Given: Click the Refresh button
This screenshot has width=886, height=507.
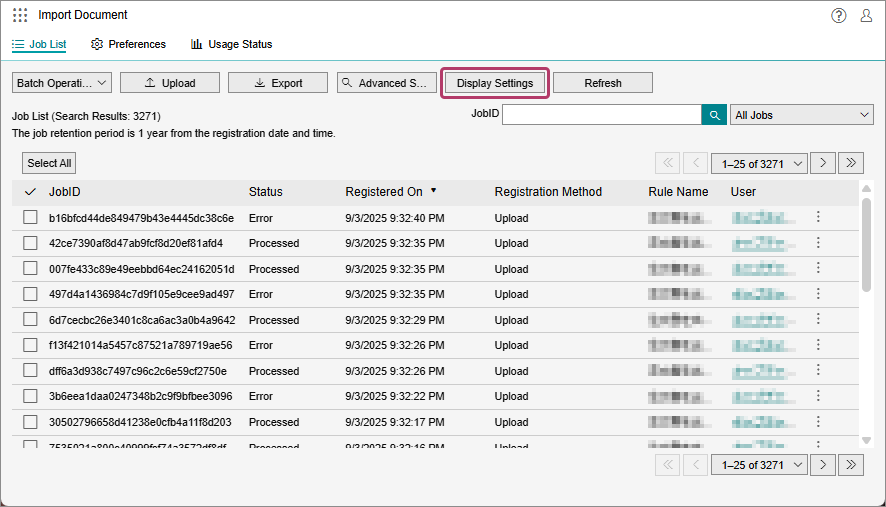Looking at the screenshot, I should click(603, 83).
